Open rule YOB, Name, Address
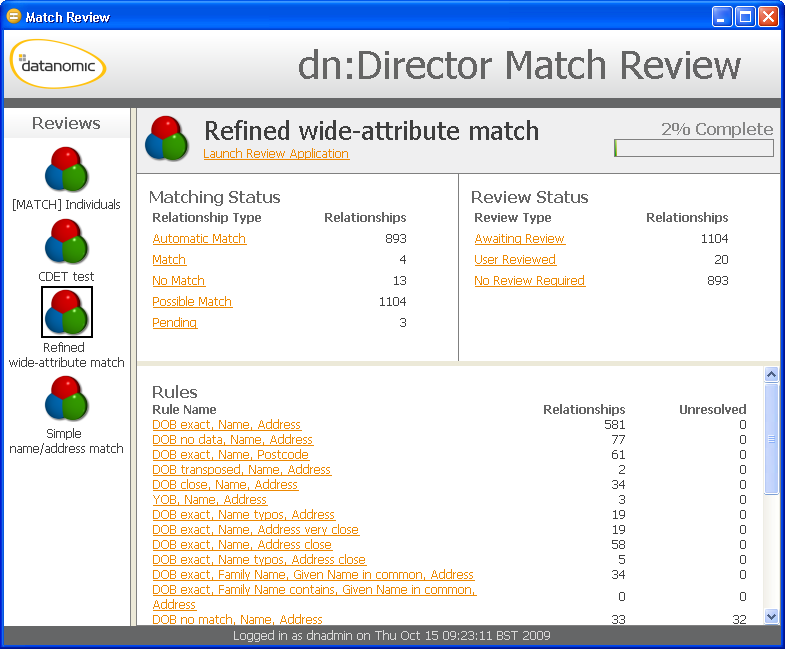Image resolution: width=785 pixels, height=649 pixels. click(x=209, y=500)
